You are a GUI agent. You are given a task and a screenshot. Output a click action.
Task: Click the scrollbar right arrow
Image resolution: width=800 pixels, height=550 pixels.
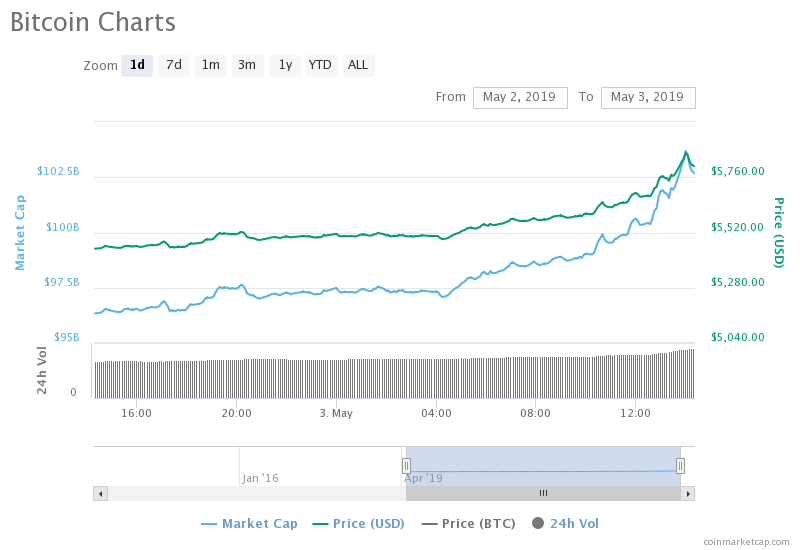[688, 493]
